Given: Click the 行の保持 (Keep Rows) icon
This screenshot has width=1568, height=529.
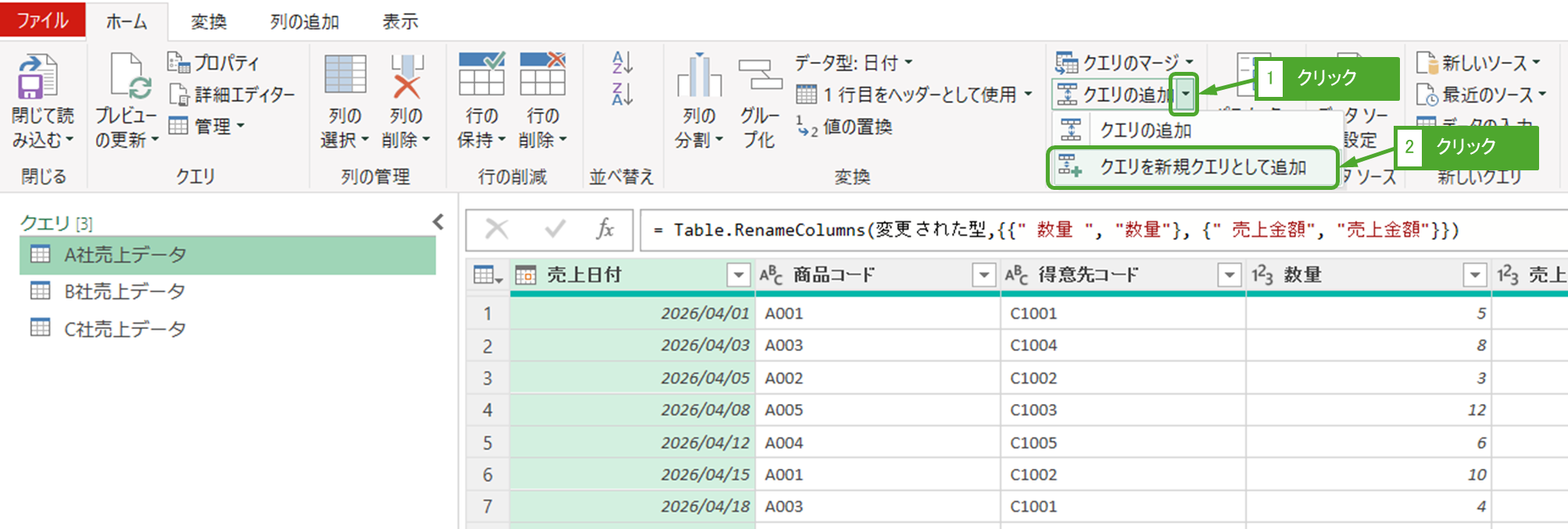Looking at the screenshot, I should pos(481,75).
